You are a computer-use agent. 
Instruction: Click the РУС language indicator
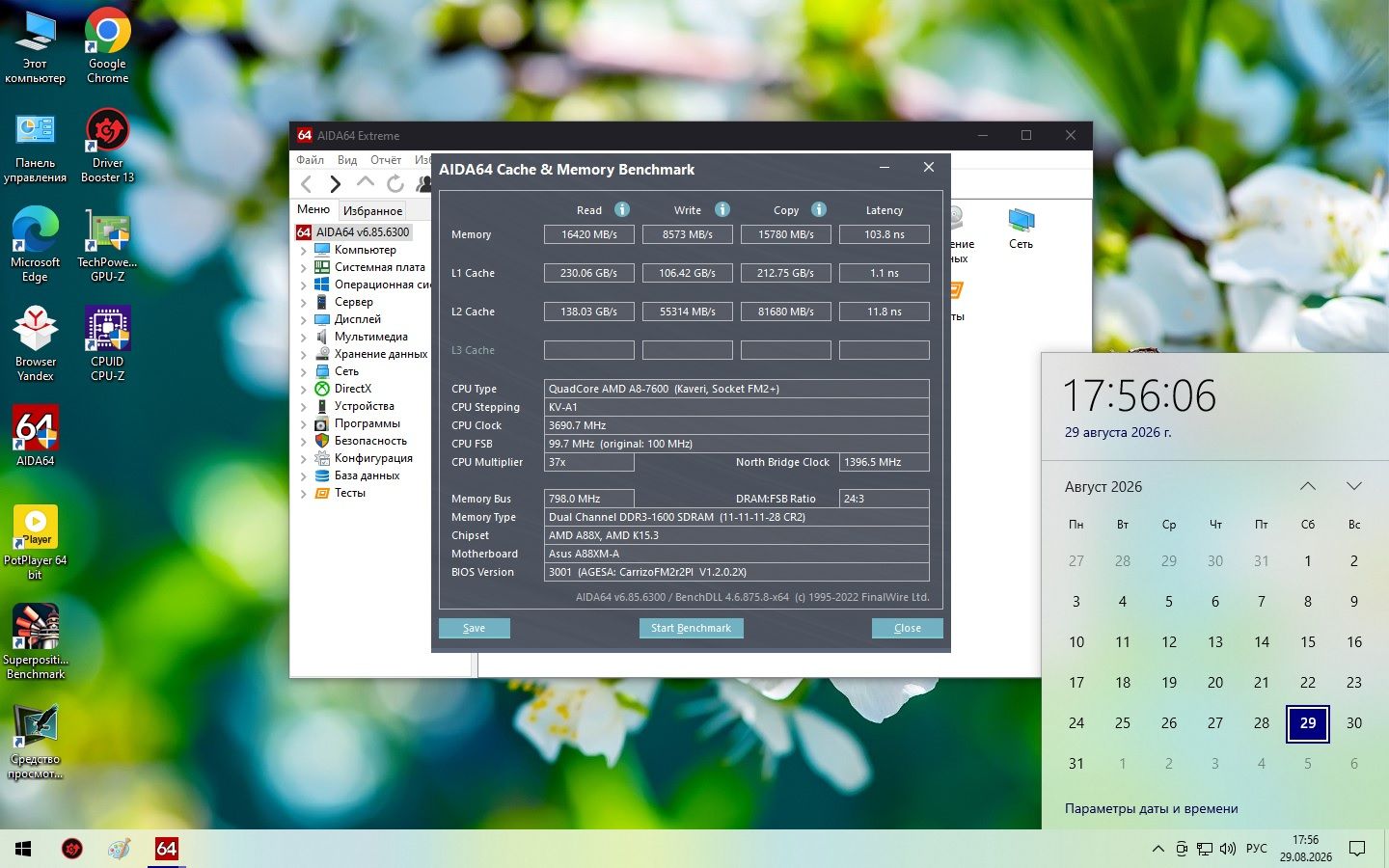pos(1257,849)
